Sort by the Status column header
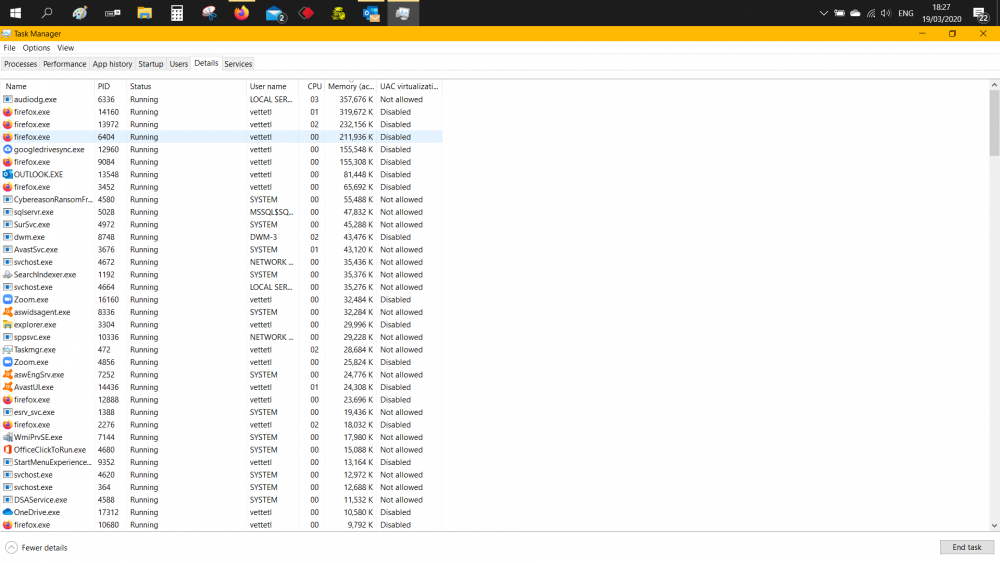The height and width of the screenshot is (563, 1000). [x=186, y=86]
